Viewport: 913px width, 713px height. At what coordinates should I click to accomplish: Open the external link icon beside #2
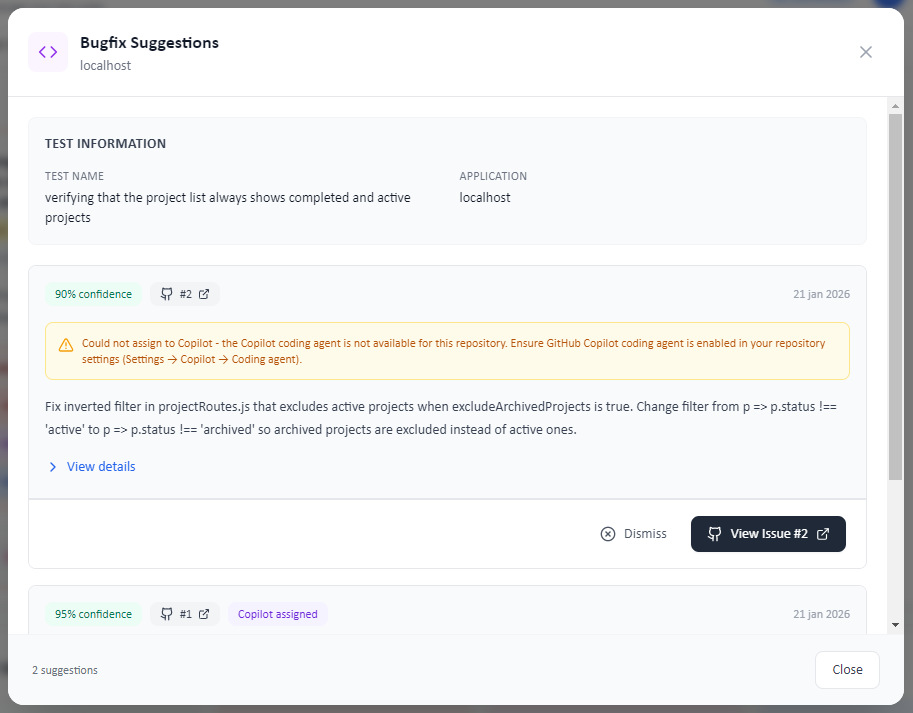[x=204, y=294]
